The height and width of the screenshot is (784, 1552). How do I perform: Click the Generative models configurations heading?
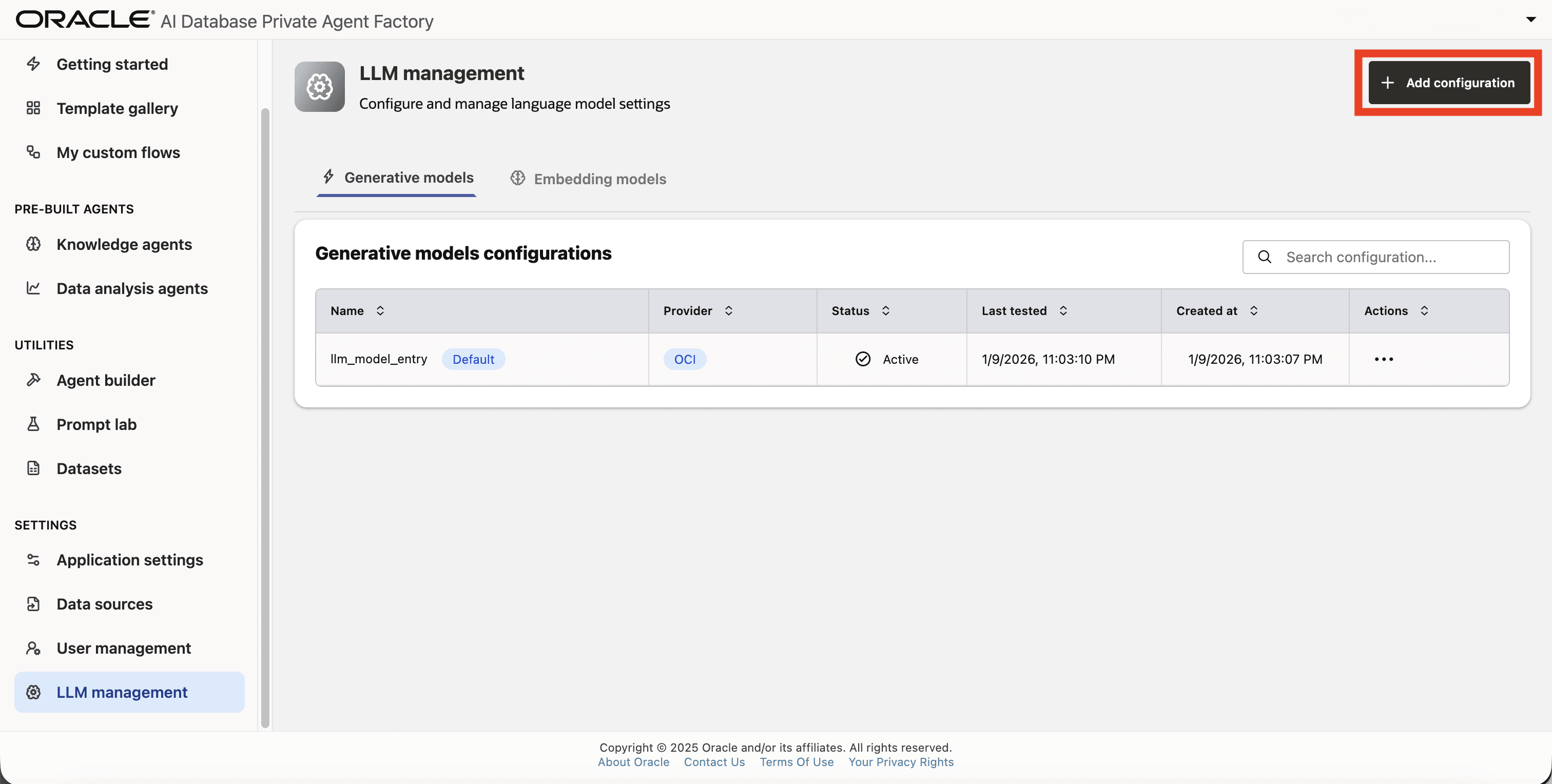(463, 253)
